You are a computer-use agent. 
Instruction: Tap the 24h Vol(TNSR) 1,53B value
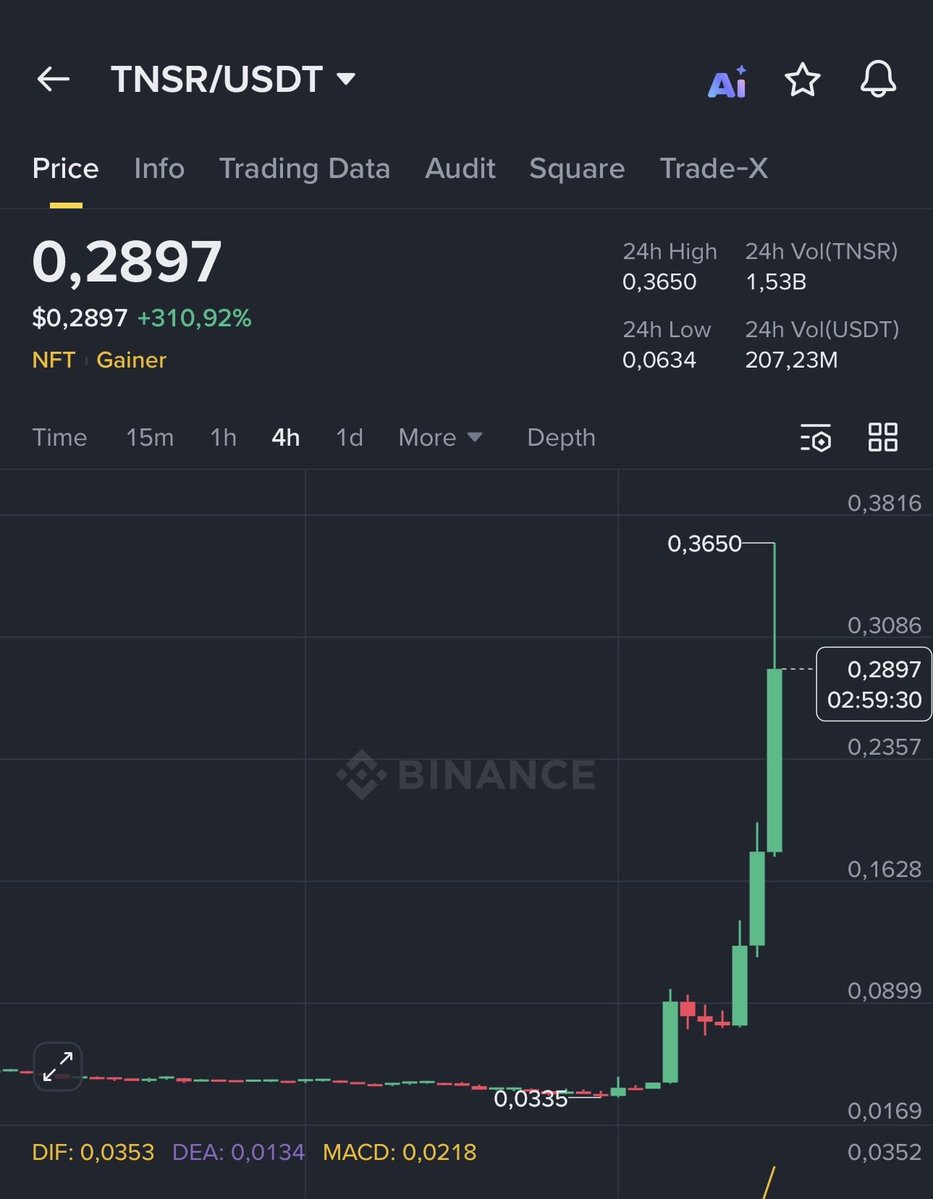coord(775,282)
